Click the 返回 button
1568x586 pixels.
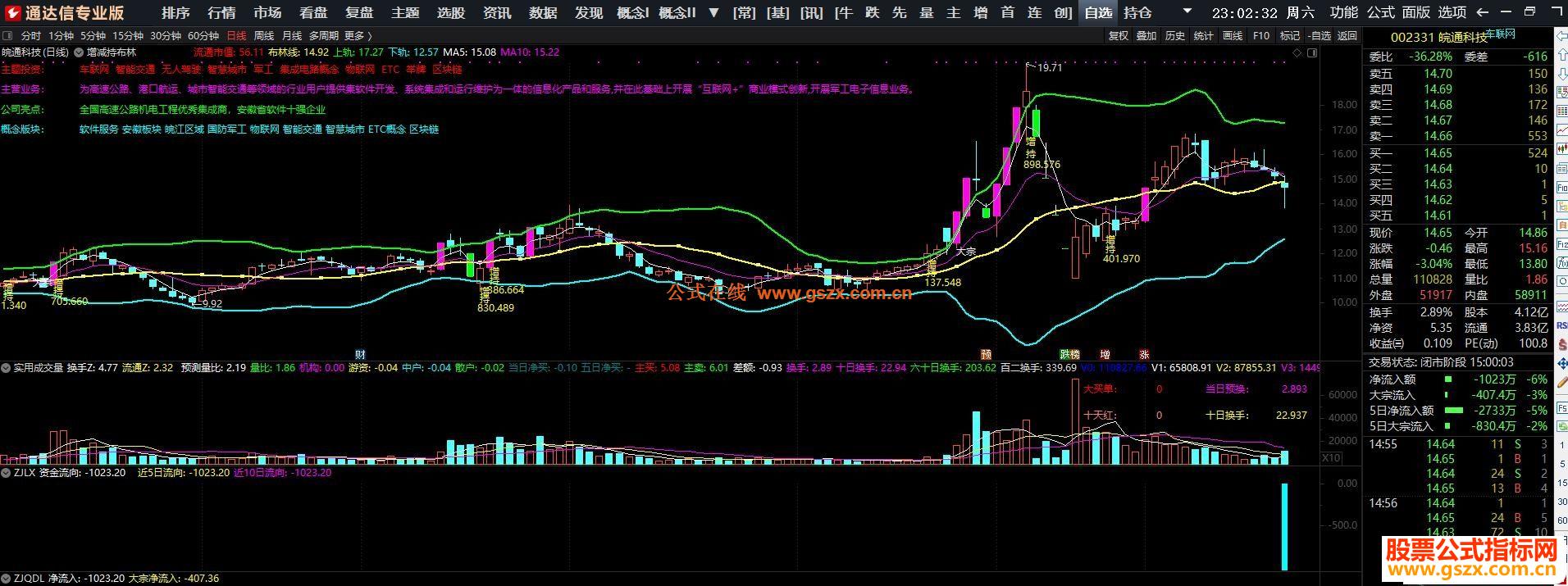pos(1347,36)
